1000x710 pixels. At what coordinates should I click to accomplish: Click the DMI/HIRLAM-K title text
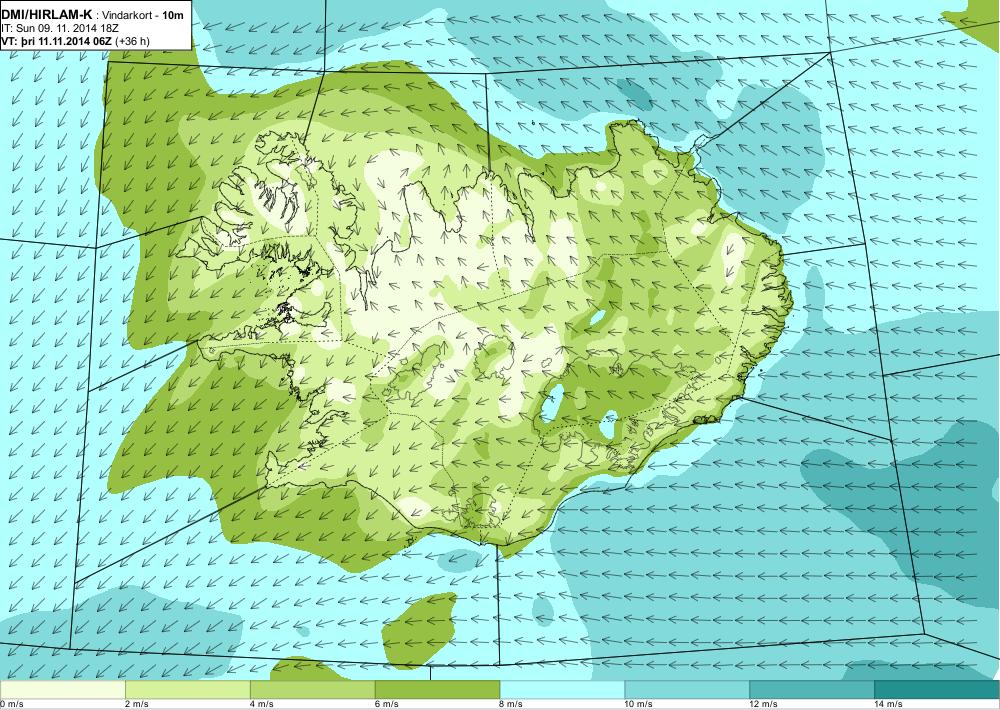(47, 14)
